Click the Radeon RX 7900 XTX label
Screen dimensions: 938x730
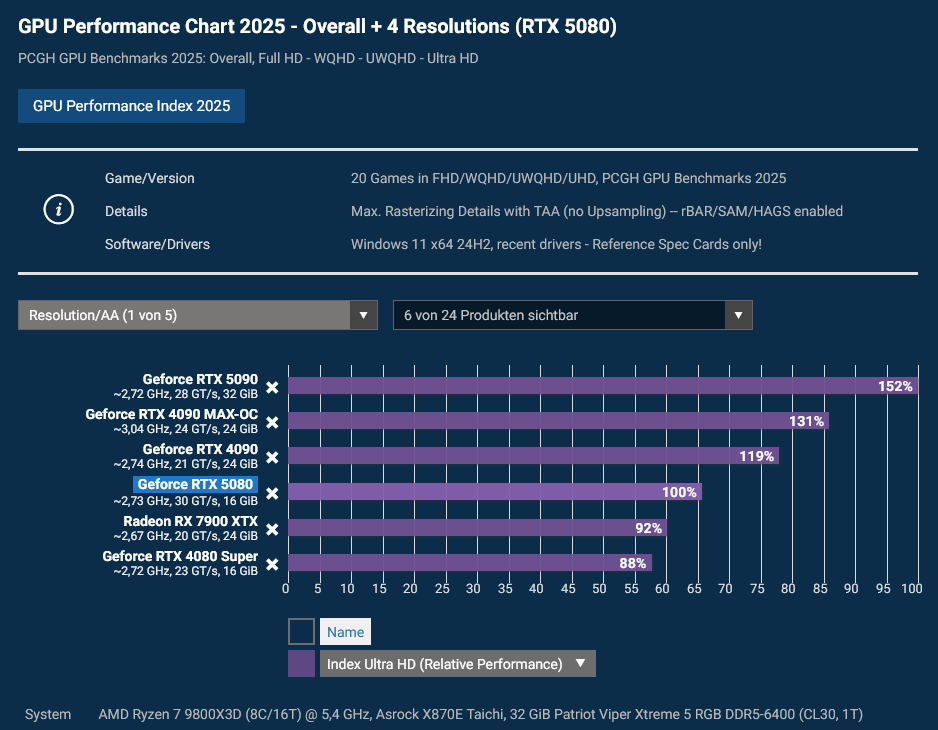(190, 521)
